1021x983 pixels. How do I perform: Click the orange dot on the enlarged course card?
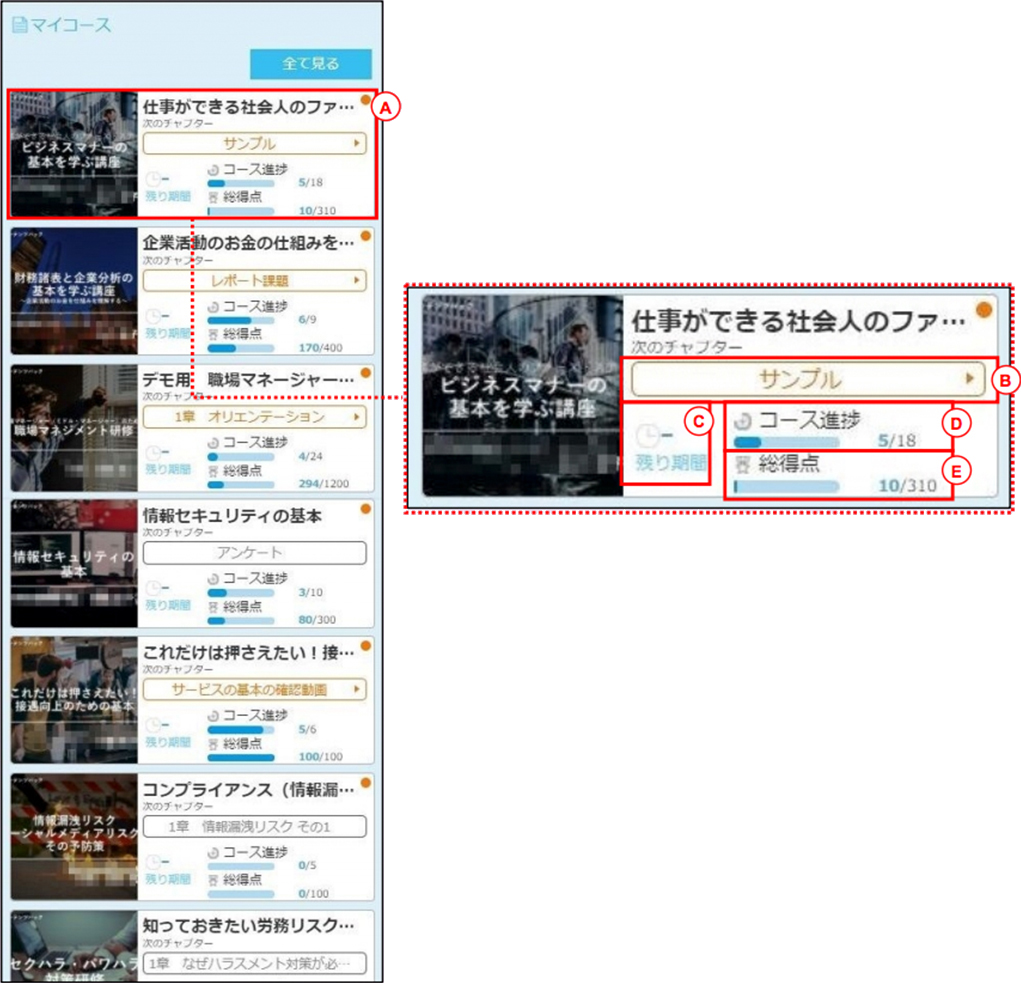[x=984, y=310]
